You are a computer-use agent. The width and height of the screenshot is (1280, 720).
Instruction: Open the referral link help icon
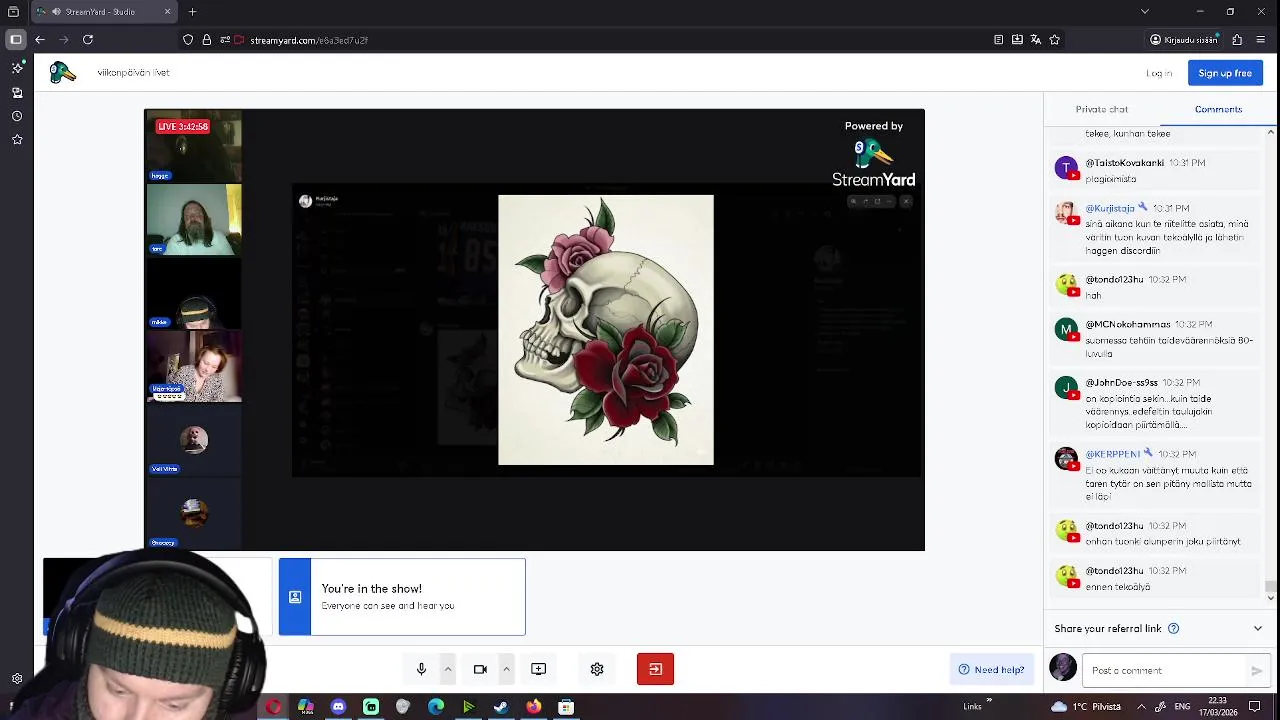[1174, 628]
